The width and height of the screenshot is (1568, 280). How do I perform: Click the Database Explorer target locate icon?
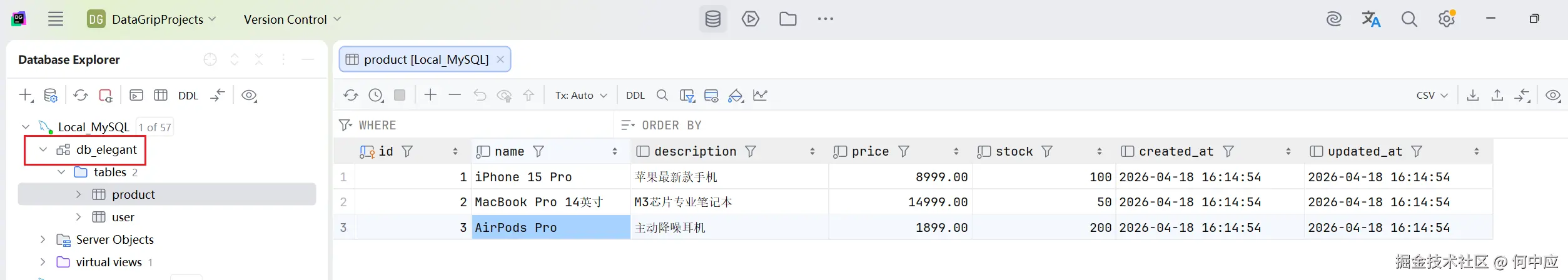coord(210,59)
